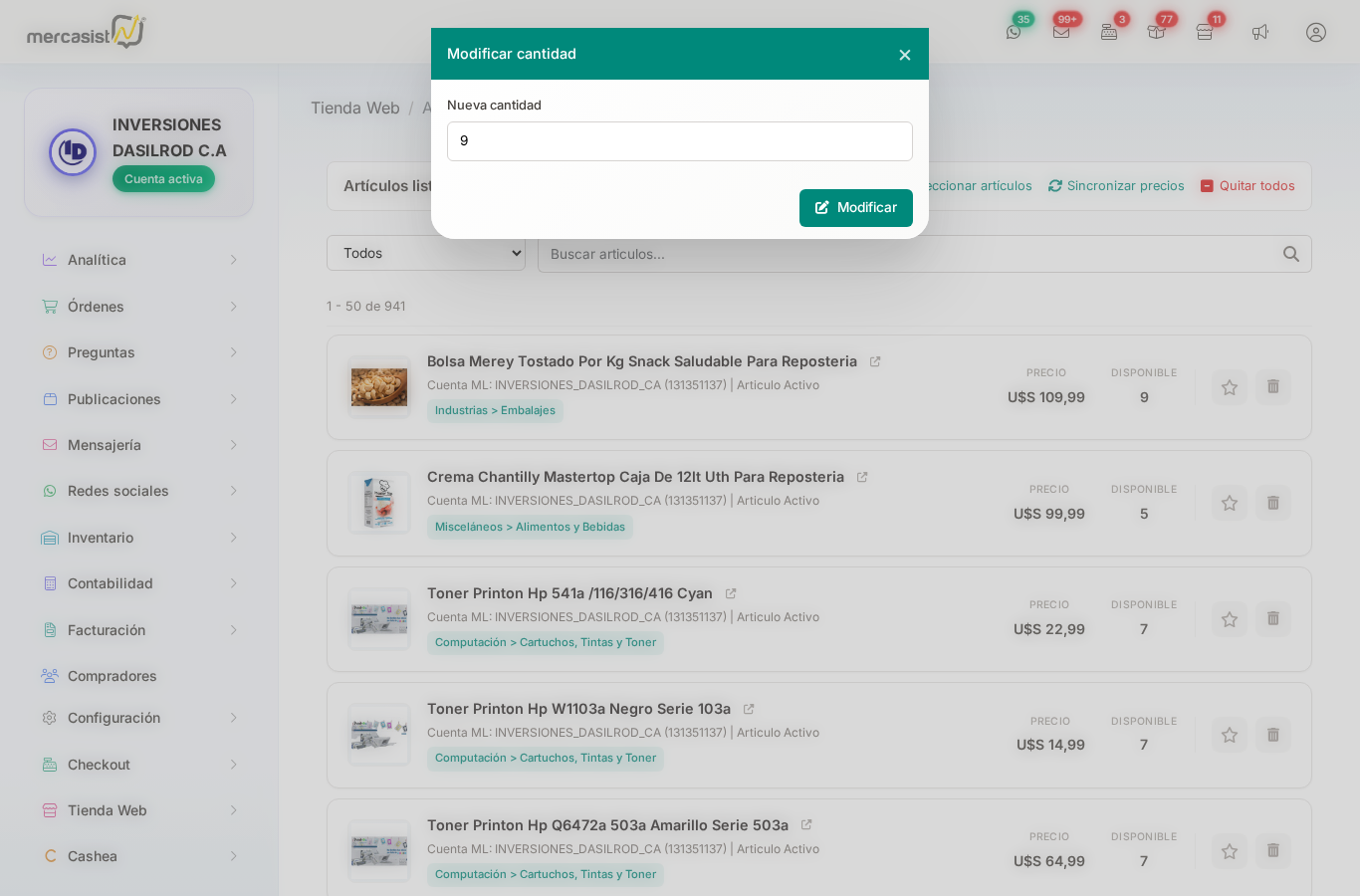Viewport: 1360px width, 896px height.
Task: Open WhatsApp notifications showing 35 alerts
Action: coord(1015,31)
